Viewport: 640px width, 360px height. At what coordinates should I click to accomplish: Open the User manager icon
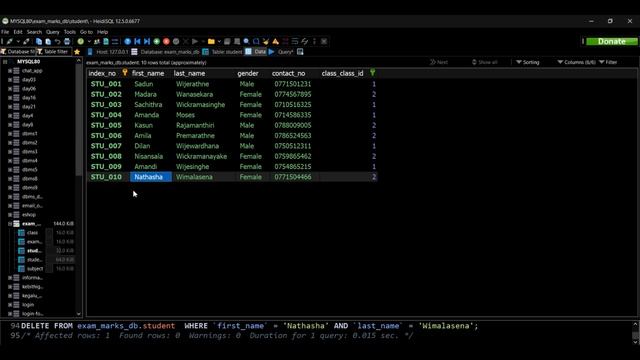point(97,41)
